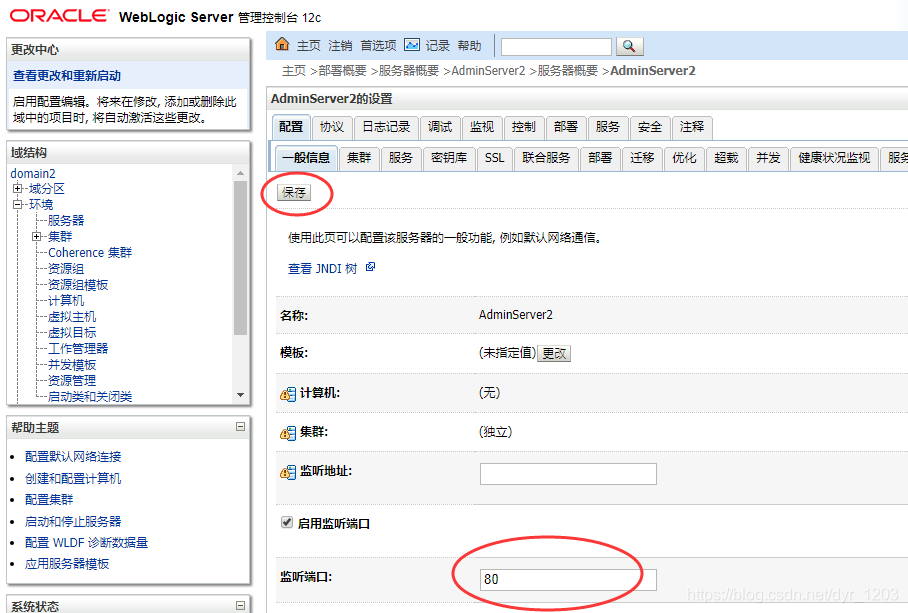The height and width of the screenshot is (613, 908).
Task: Open the top-level 部署 tab
Action: pos(566,127)
